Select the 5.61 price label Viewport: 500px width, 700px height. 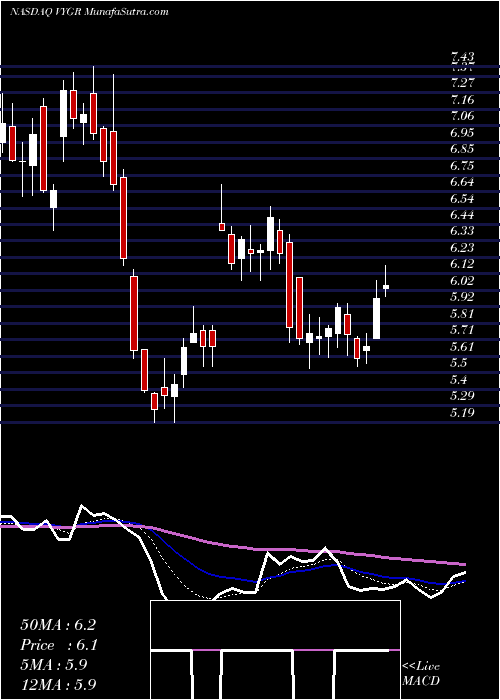point(462,347)
